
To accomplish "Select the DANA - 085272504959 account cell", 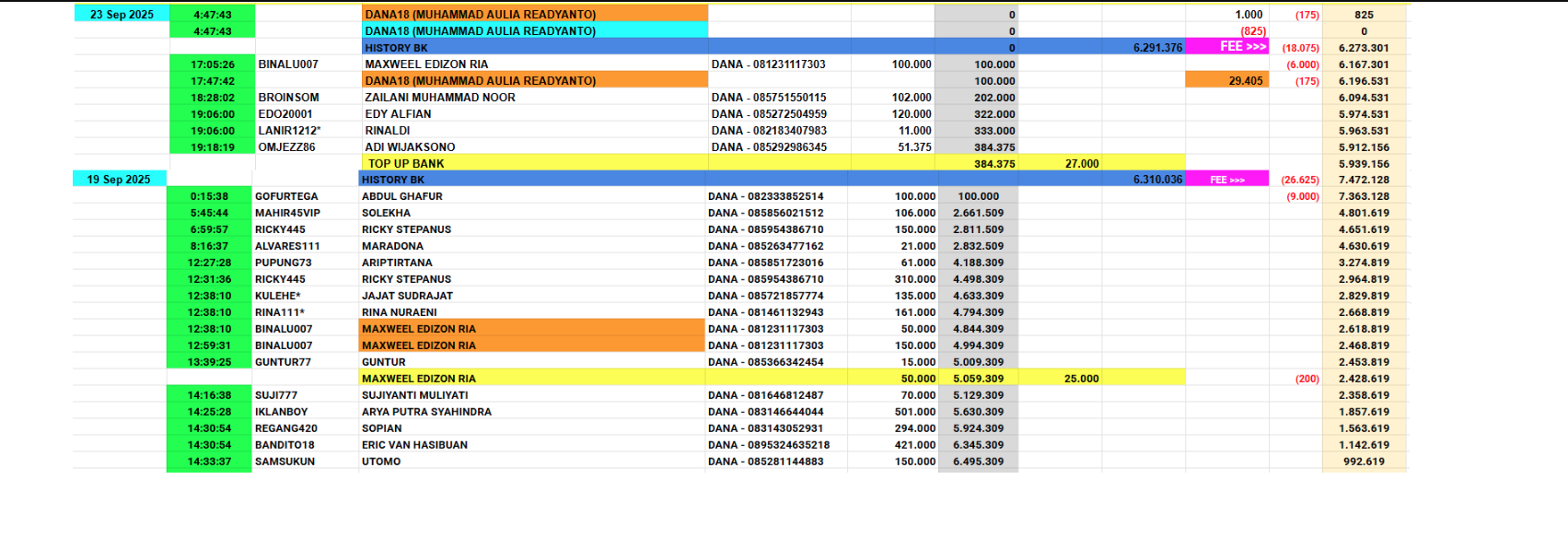I will pos(778,114).
